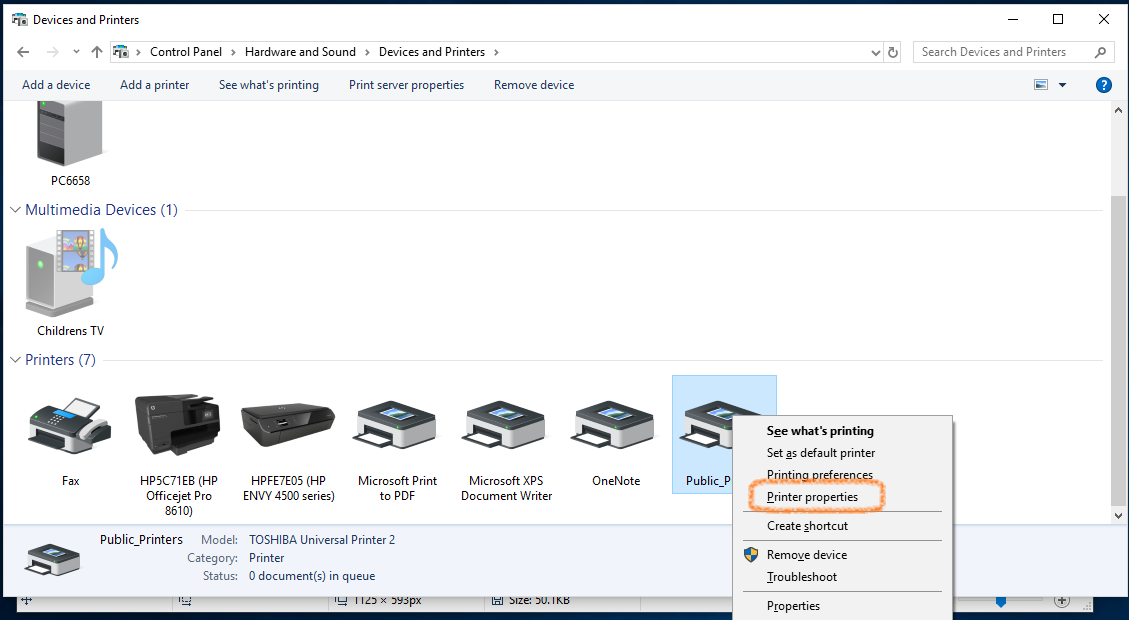This screenshot has height=620, width=1129.
Task: Refresh the view with the refresh icon
Action: point(893,51)
